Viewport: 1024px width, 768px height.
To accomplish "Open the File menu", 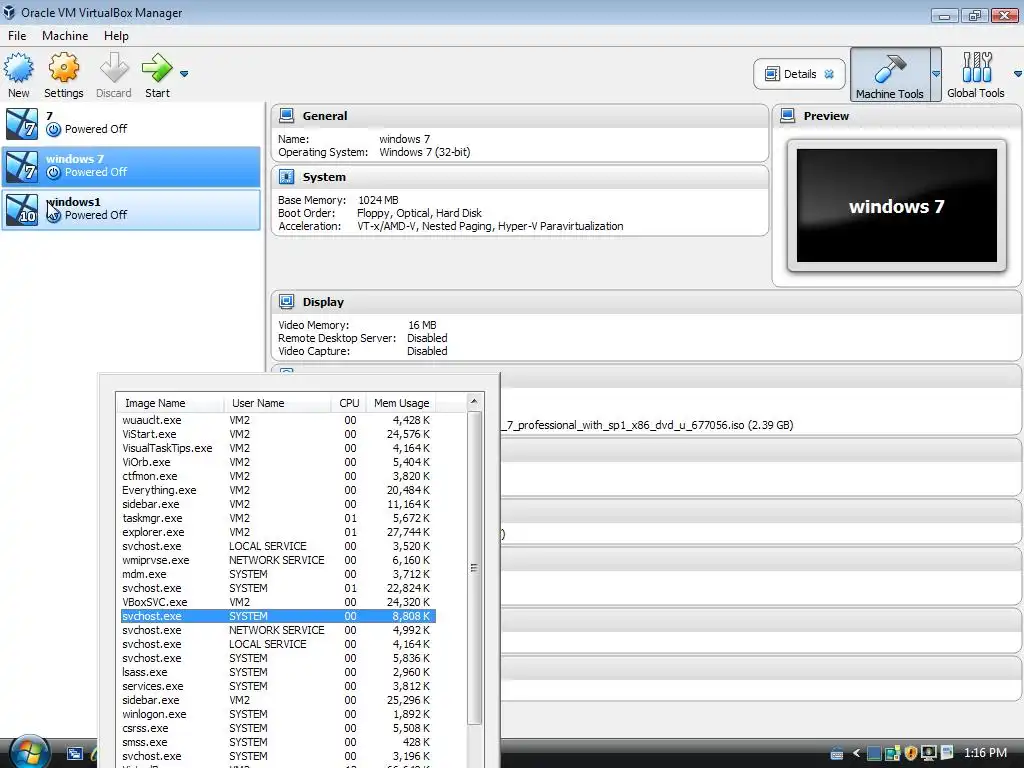I will 17,36.
